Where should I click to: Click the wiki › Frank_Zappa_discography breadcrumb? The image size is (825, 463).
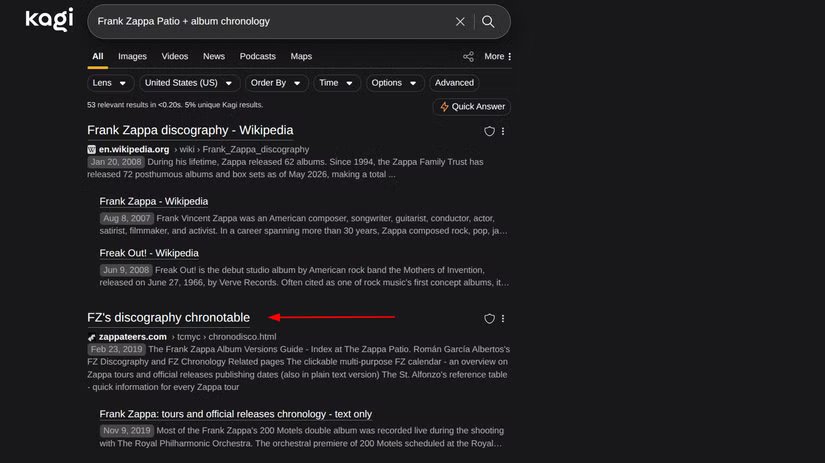242,149
